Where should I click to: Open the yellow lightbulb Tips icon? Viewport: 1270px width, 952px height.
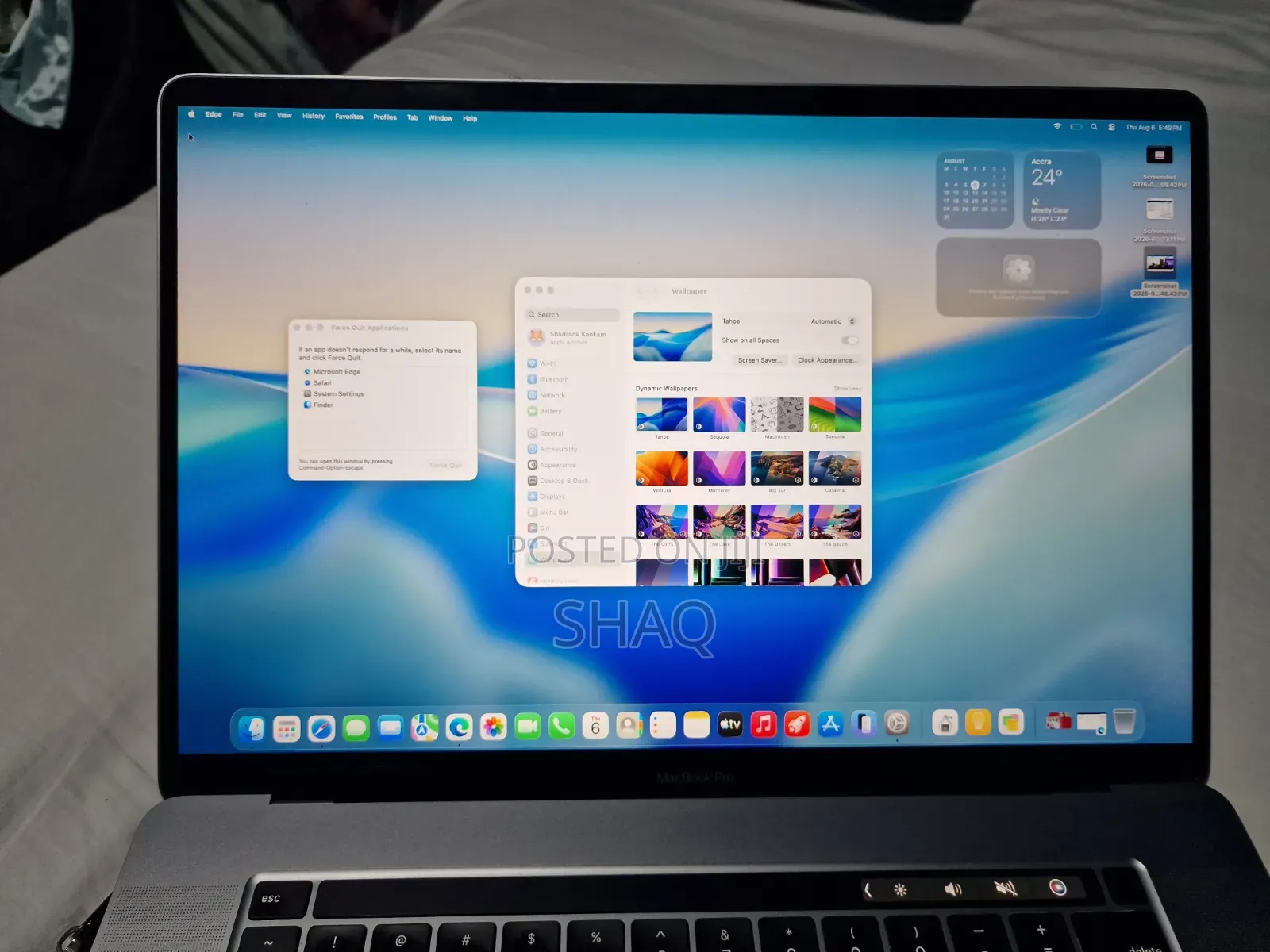click(x=978, y=722)
